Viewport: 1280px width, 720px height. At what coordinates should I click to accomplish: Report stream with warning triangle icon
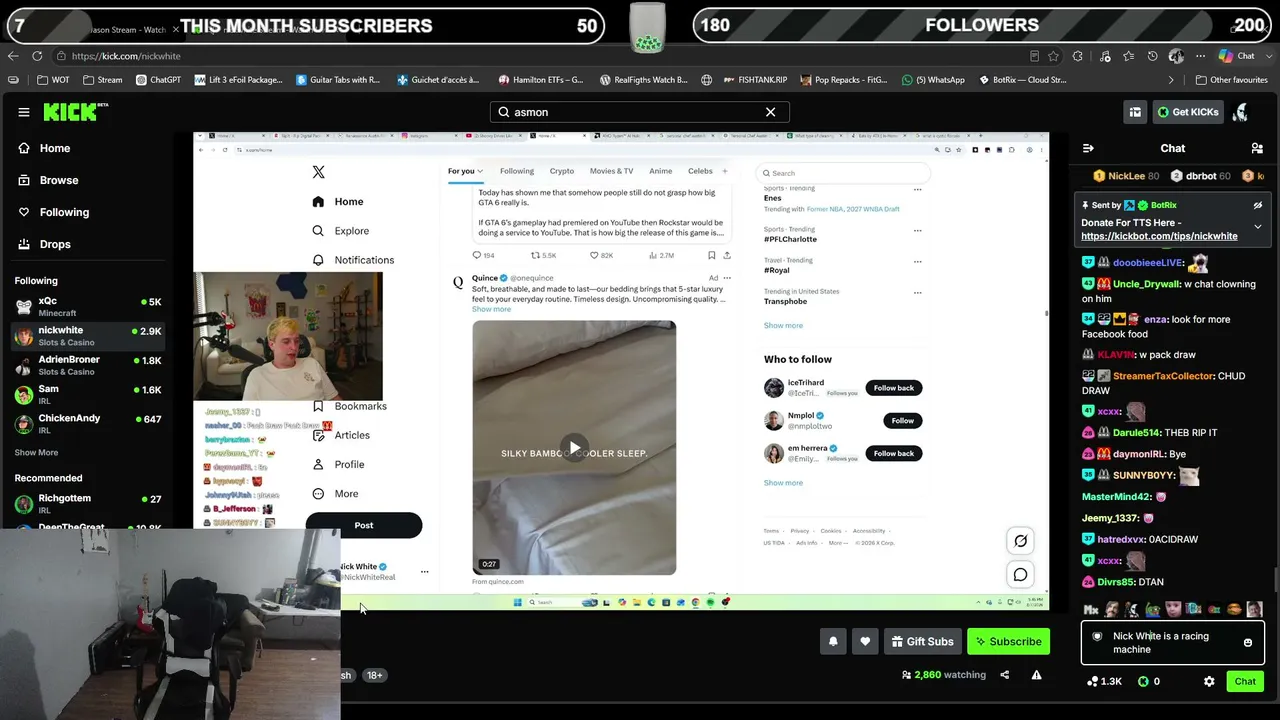click(x=1037, y=675)
